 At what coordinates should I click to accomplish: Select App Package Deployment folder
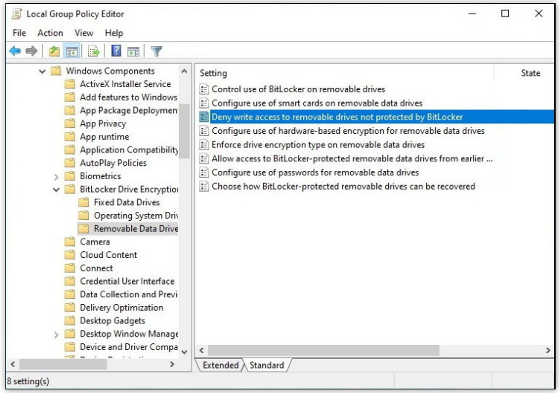(129, 110)
